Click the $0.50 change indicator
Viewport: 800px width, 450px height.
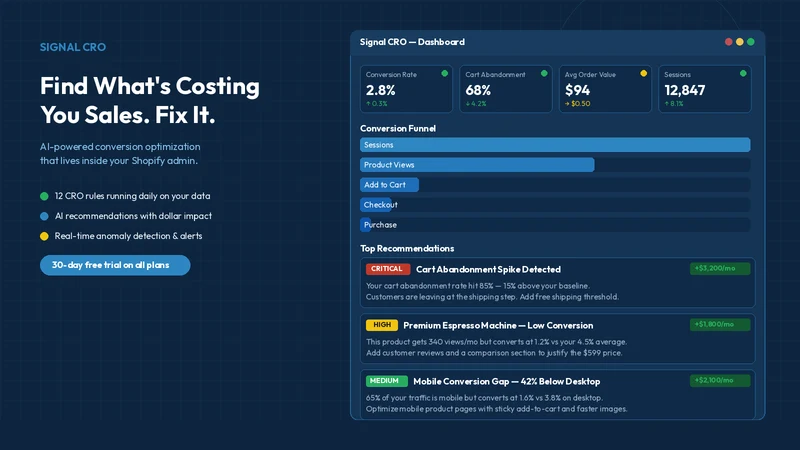coord(578,104)
